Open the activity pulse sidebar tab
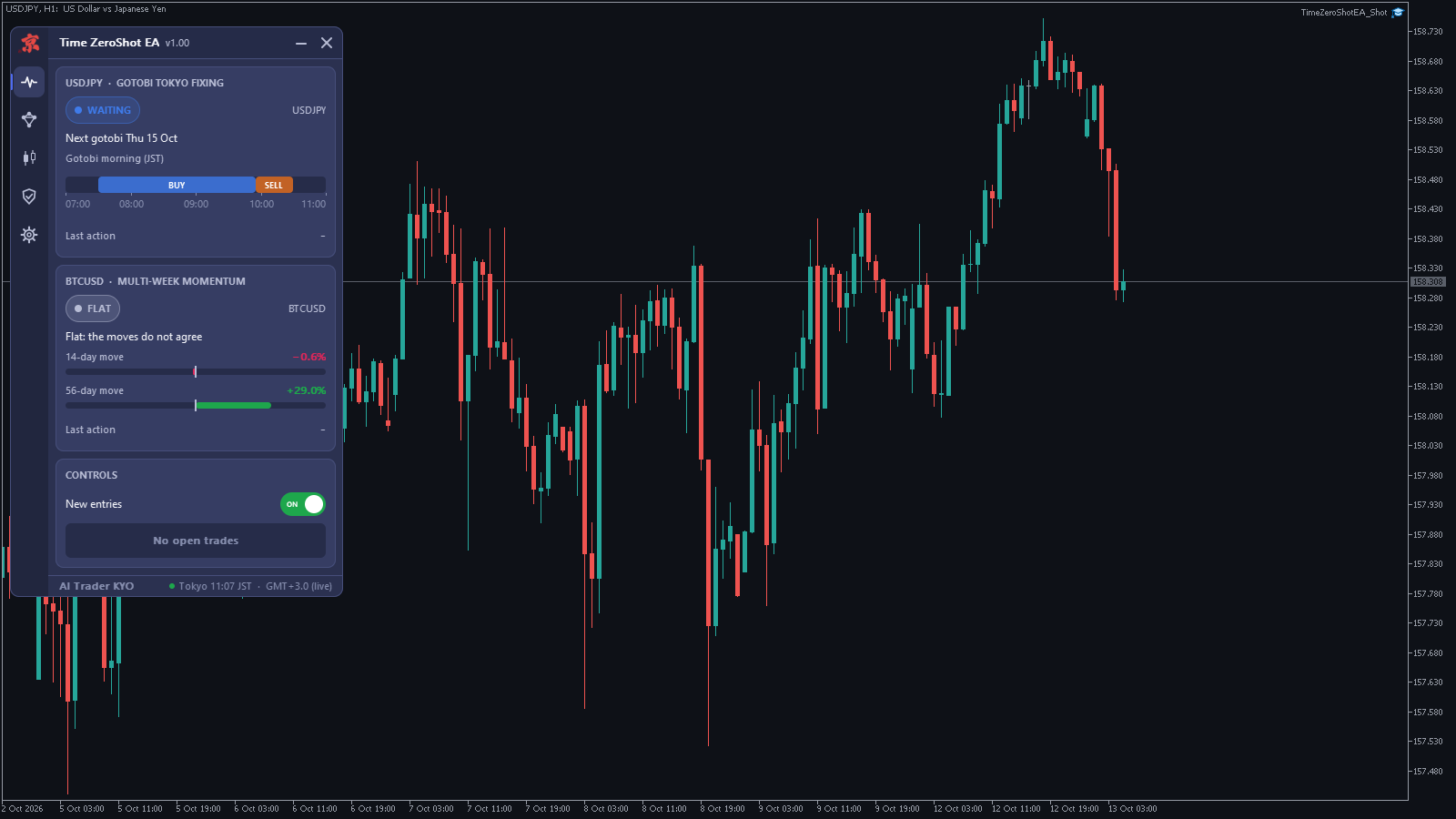 click(x=29, y=82)
